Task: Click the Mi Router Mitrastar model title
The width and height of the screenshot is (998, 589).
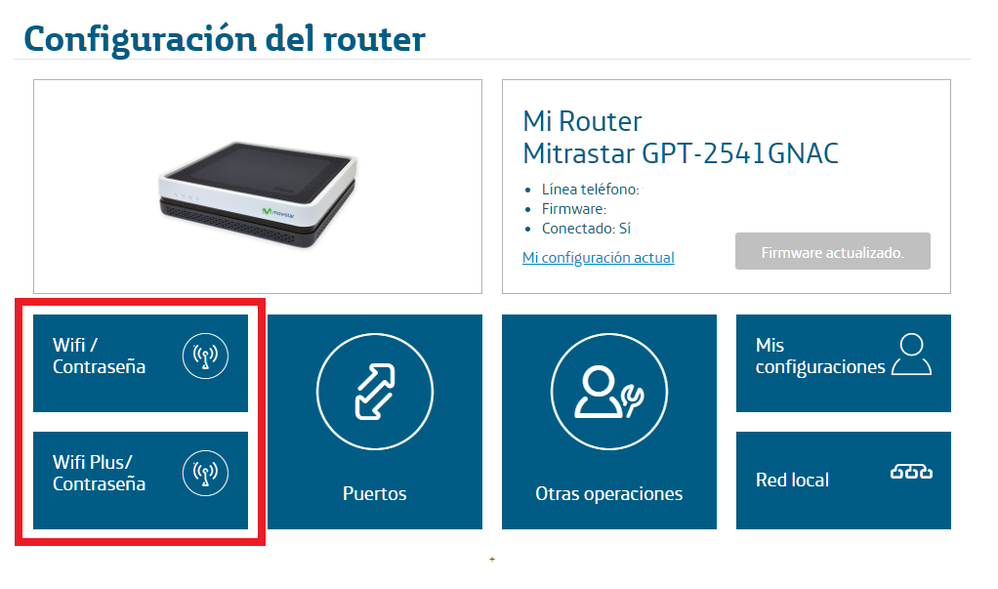Action: pos(680,138)
